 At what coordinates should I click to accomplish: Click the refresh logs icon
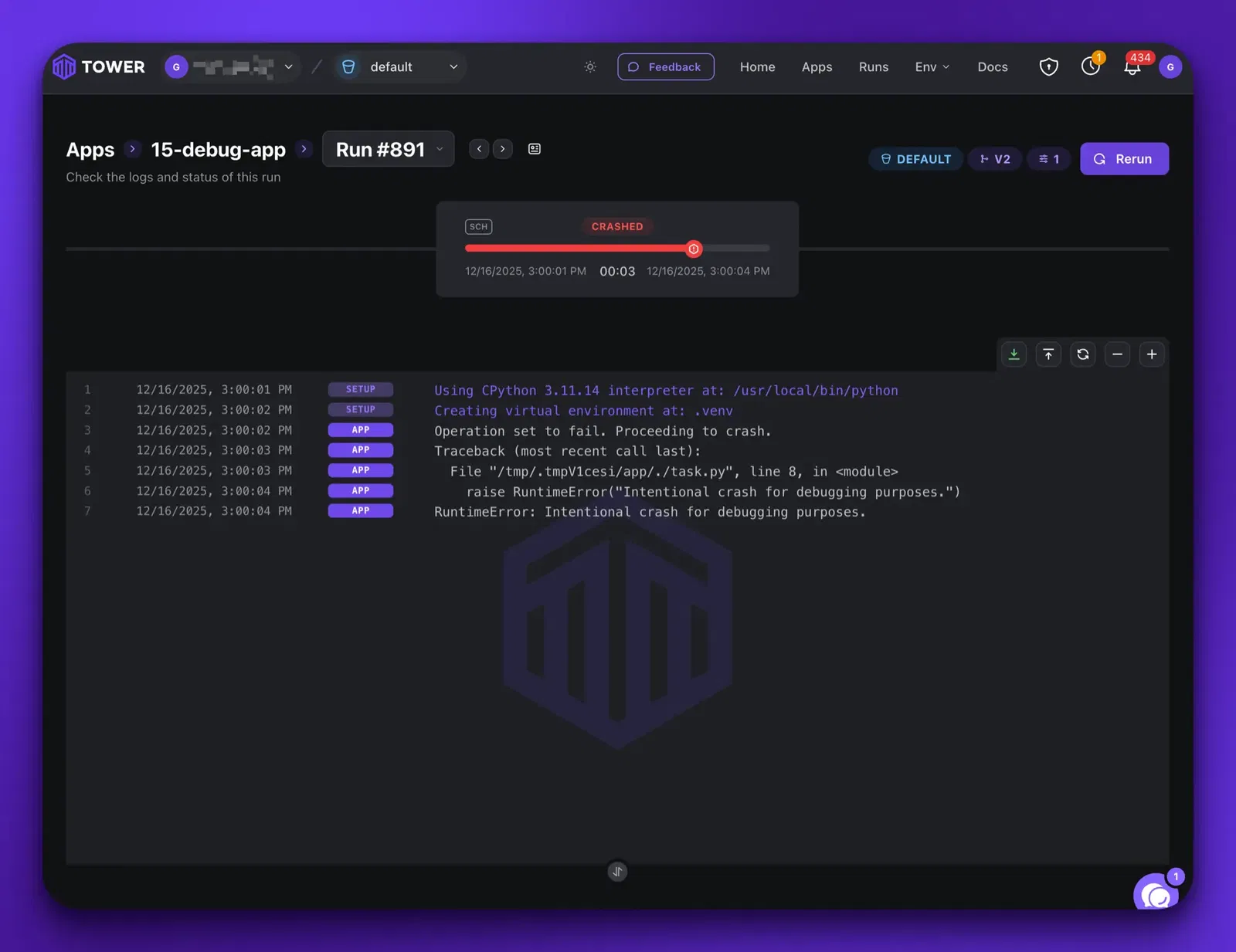tap(1083, 354)
